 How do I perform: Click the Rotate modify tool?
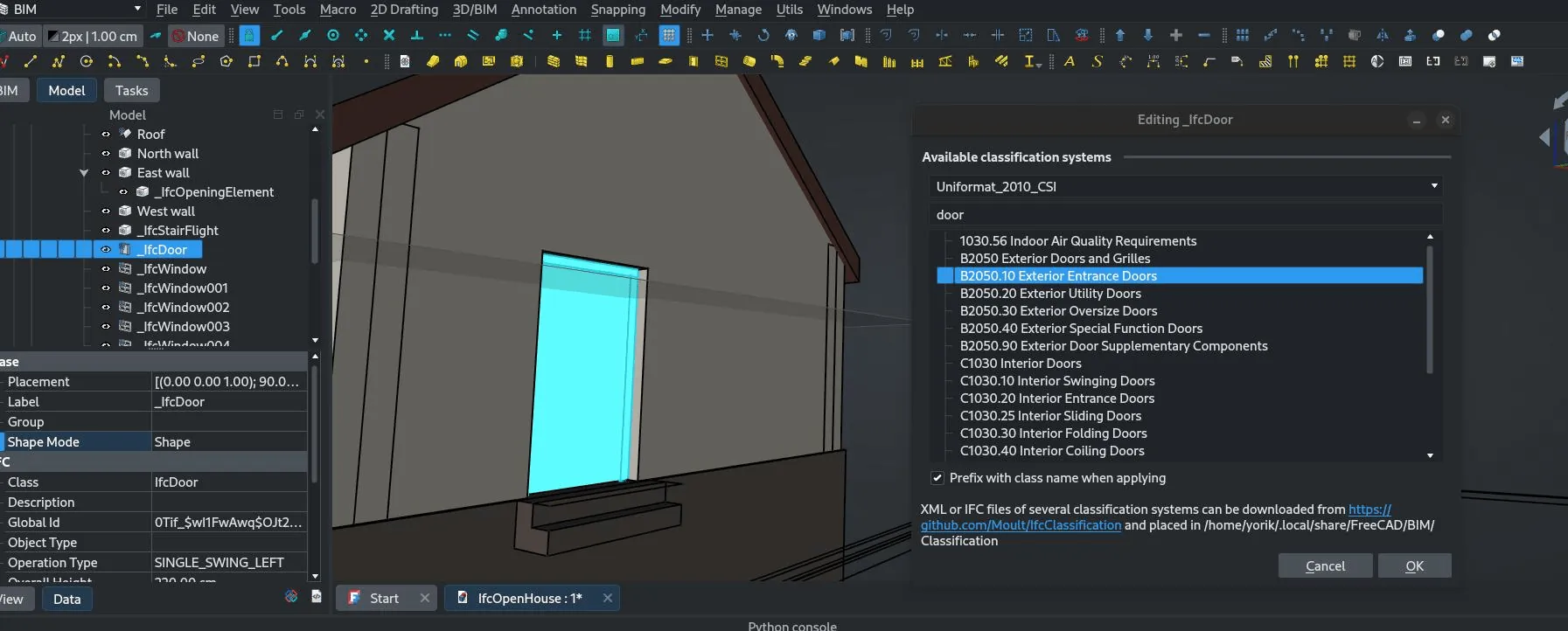point(763,36)
